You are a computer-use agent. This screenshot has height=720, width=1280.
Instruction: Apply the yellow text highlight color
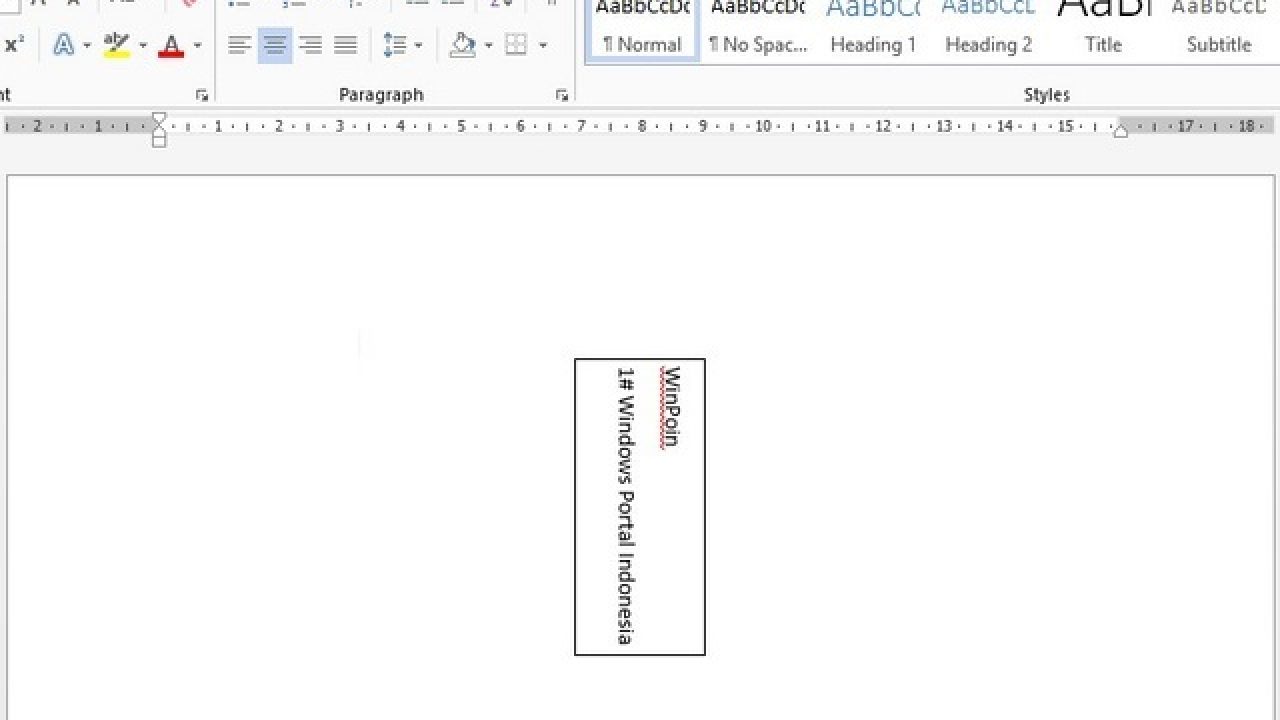pos(117,45)
